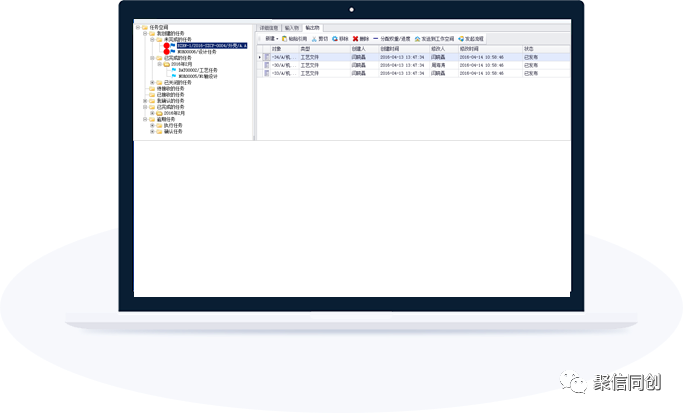The image size is (683, 413).
Task: Collapse the expanded 2016年2月 folder node
Action: tap(159, 64)
